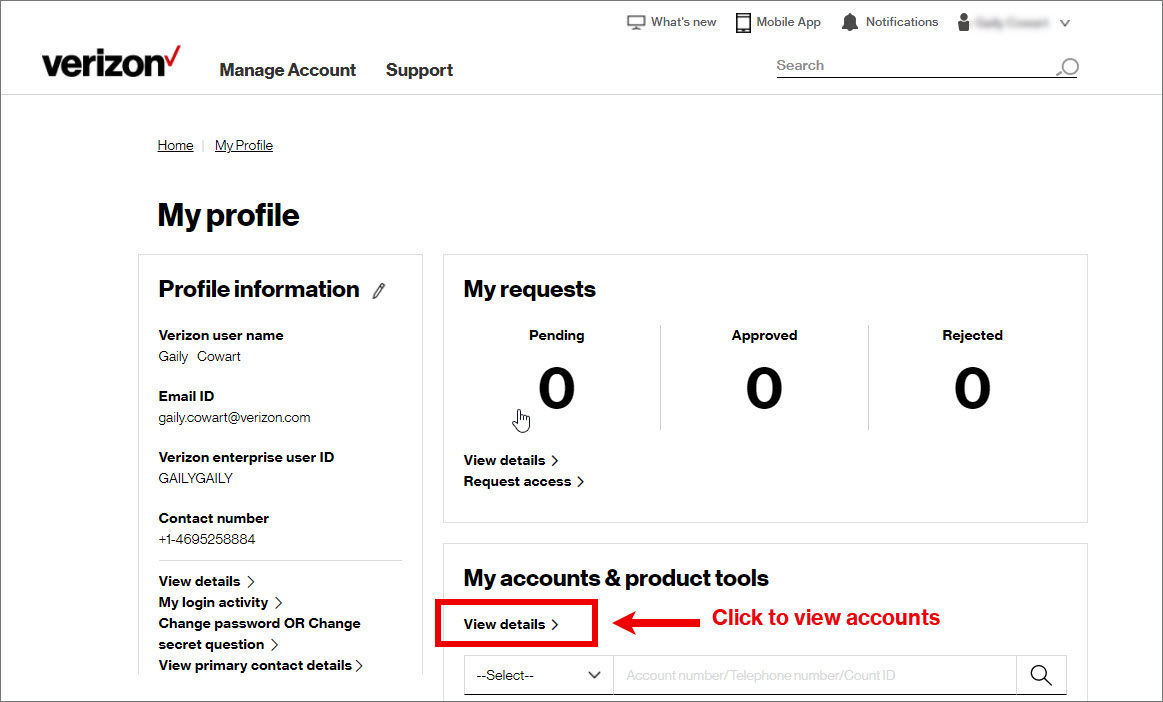Click the account search magnifier button
The image size is (1163, 702).
[x=1041, y=675]
